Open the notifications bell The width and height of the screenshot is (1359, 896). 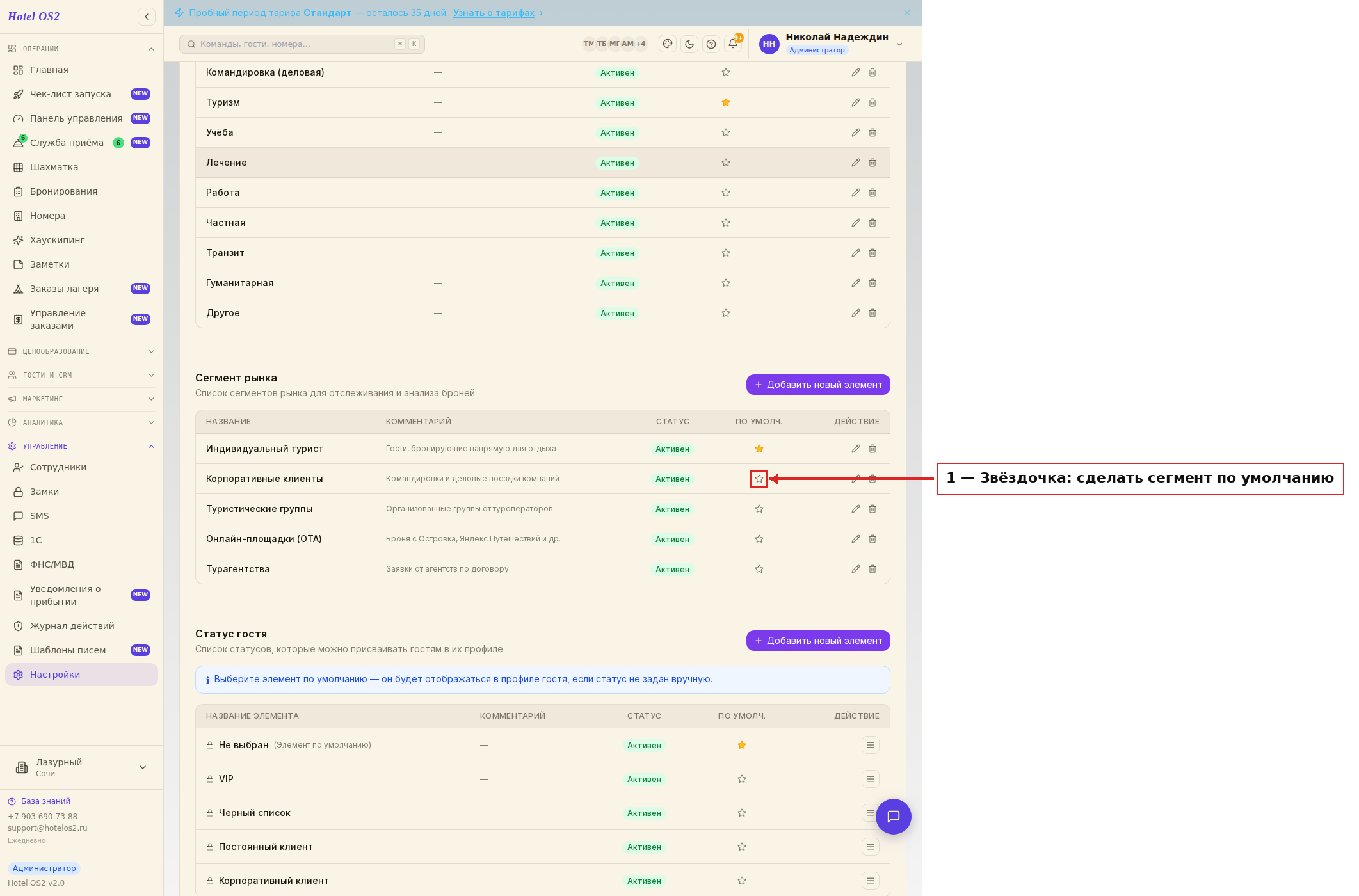[x=733, y=44]
